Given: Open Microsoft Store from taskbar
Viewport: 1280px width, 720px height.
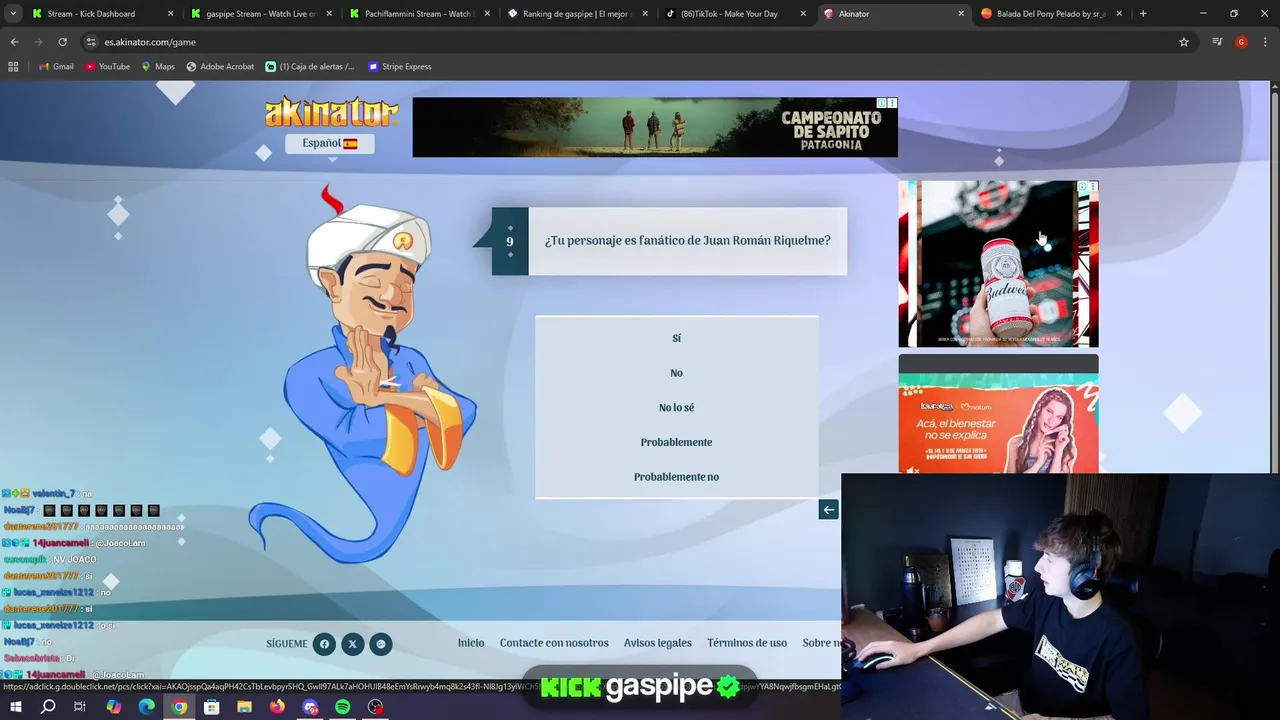Looking at the screenshot, I should [212, 706].
